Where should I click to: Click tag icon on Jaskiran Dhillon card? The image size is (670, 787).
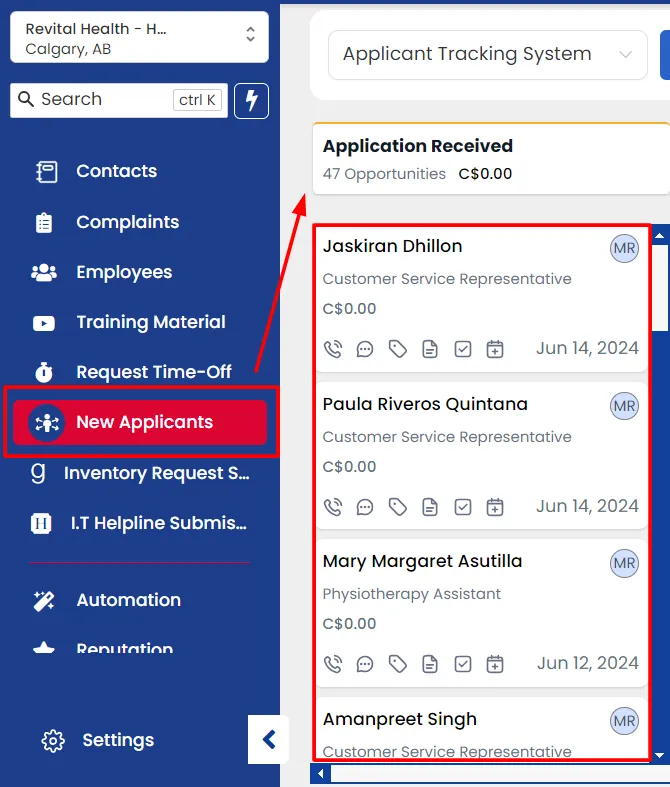coord(397,349)
